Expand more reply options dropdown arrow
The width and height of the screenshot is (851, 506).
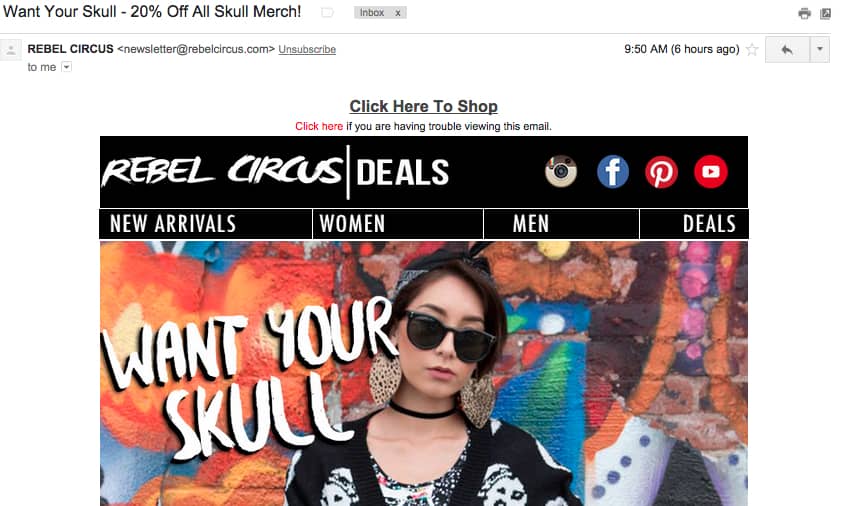pyautogui.click(x=820, y=49)
